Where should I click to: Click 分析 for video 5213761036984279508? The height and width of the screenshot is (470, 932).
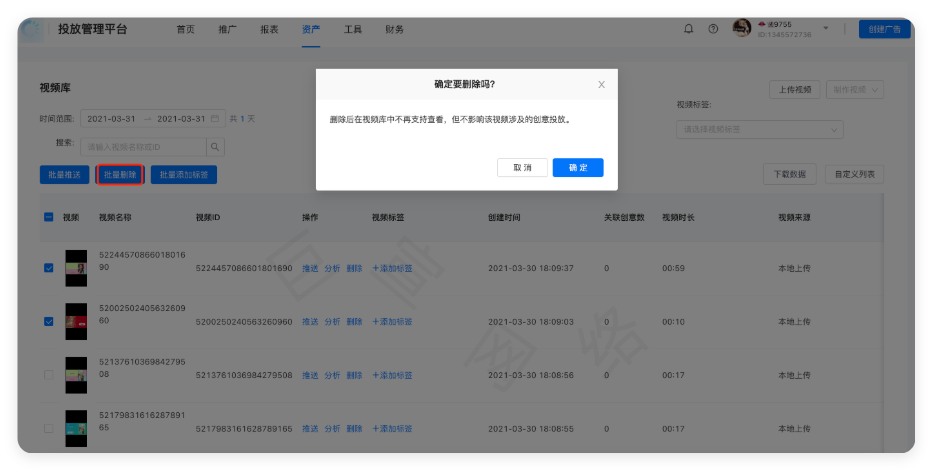pyautogui.click(x=332, y=376)
